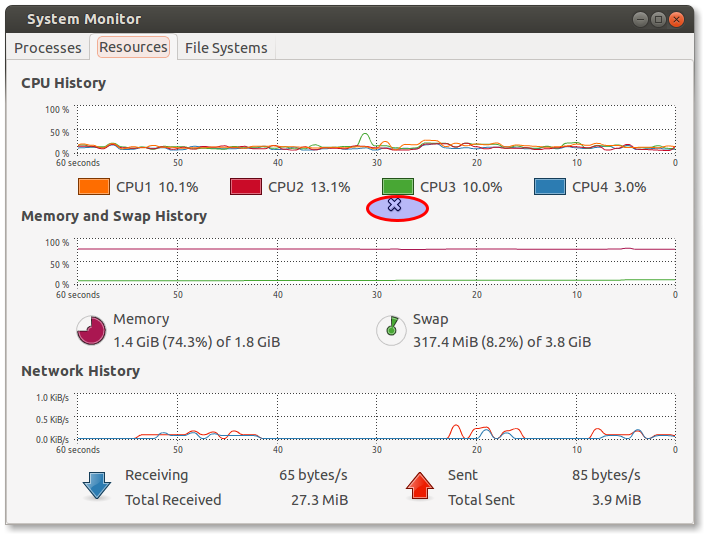
Task: Click the System Monitor title bar
Action: 300,19
